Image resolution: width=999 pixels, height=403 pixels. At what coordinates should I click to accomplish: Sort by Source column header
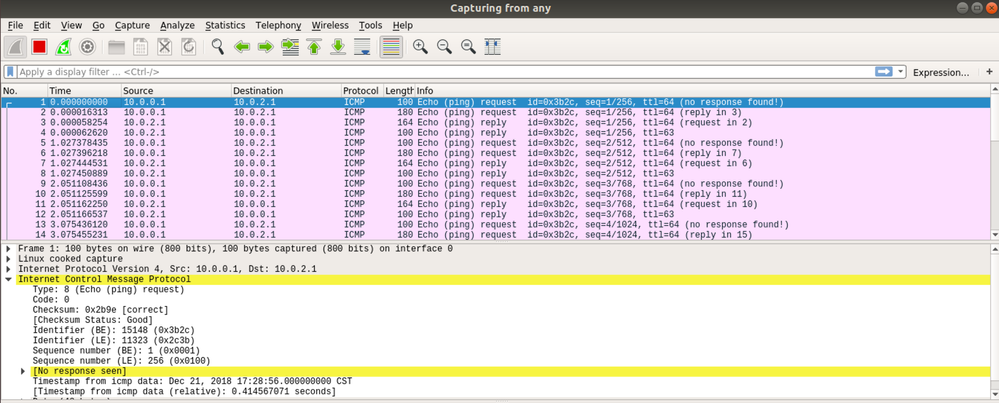pyautogui.click(x=176, y=90)
